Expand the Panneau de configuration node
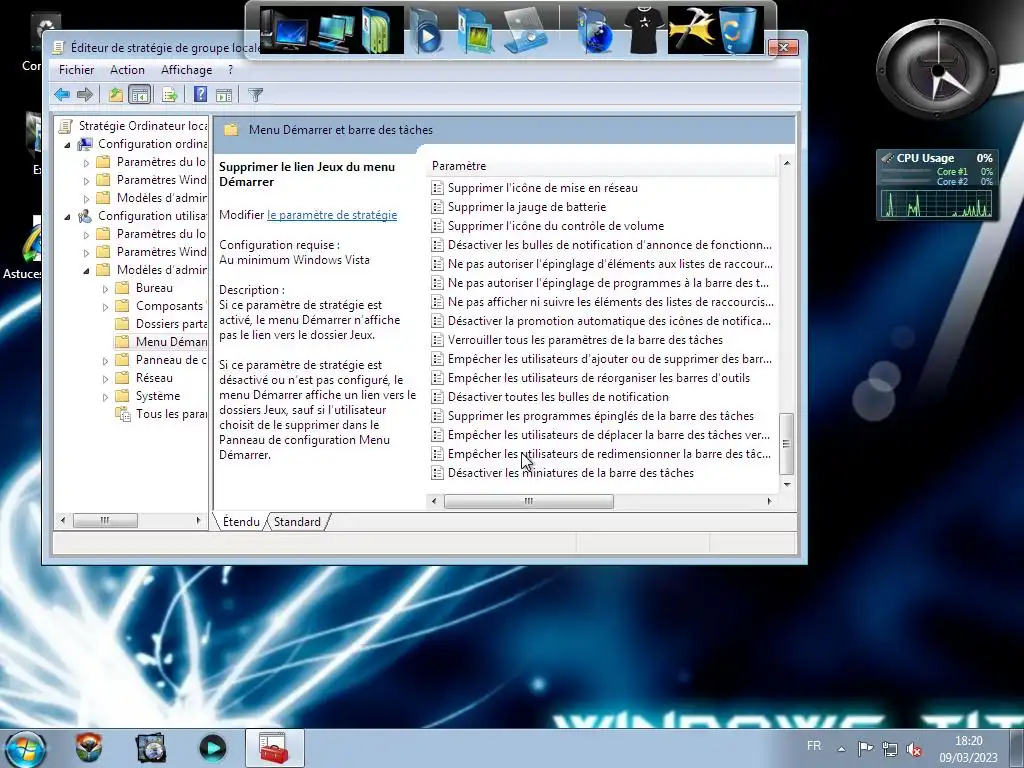Viewport: 1024px width, 768px height. (x=105, y=360)
